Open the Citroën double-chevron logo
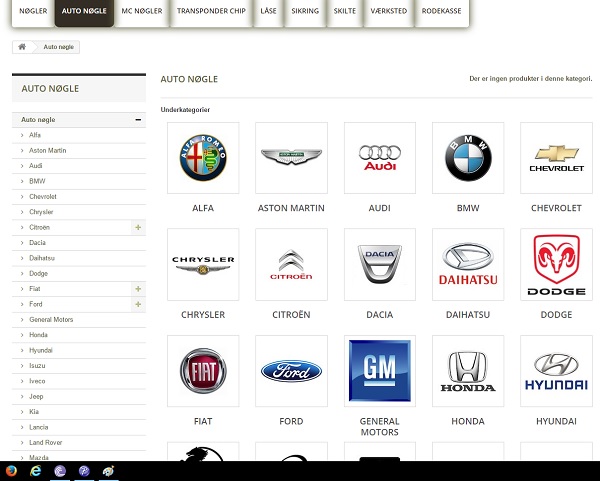Viewport: 600px width, 481px height. click(x=291, y=264)
